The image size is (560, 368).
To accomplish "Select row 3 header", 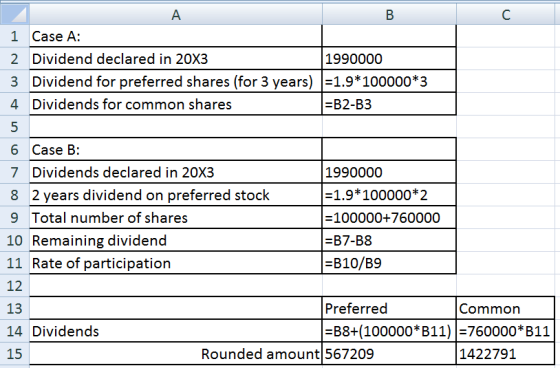I will tap(15, 81).
